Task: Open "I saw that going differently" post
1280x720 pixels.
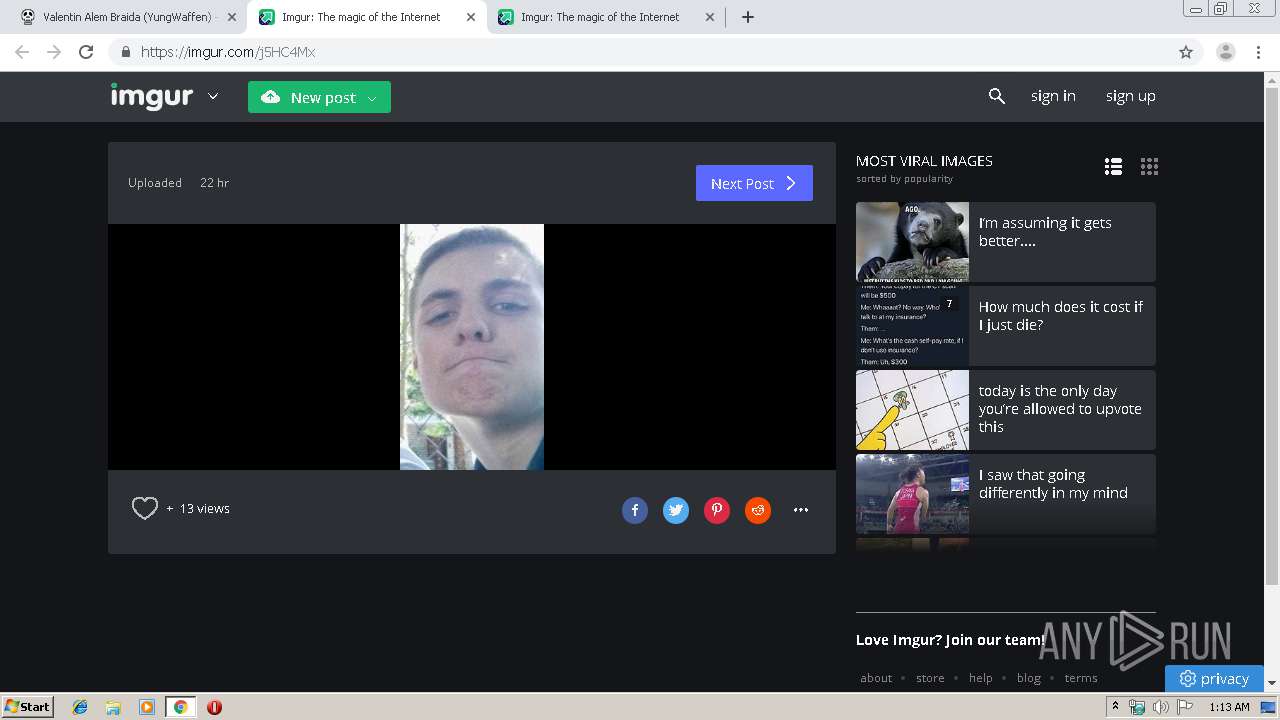Action: coord(1006,494)
